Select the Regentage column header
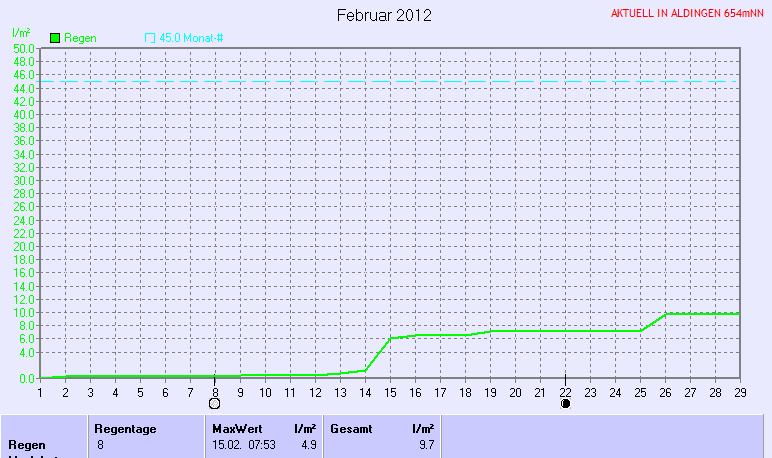The width and height of the screenshot is (772, 458). [x=127, y=428]
